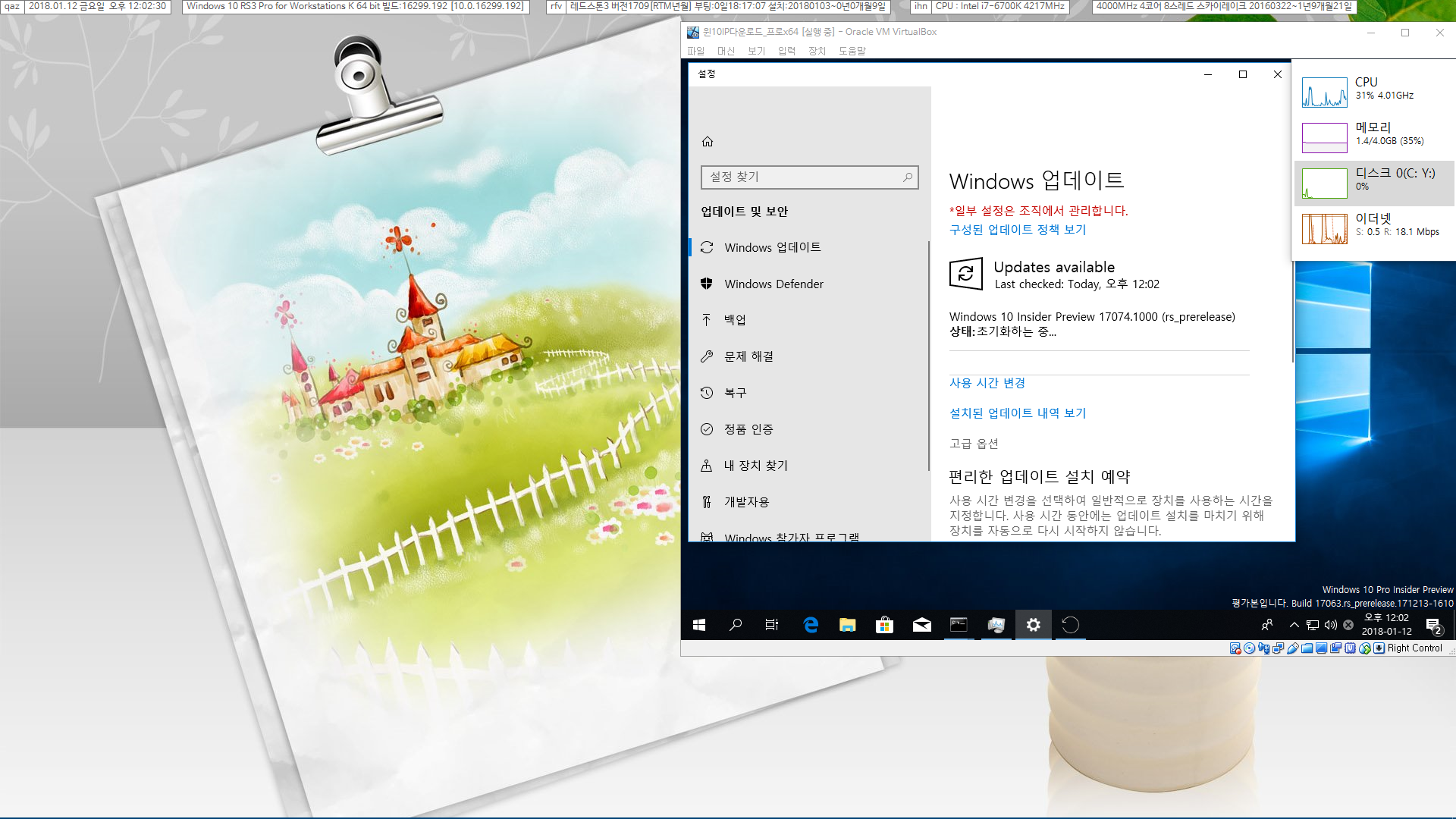Viewport: 1456px width, 819px height.
Task: Open Task View from the VM taskbar
Action: point(772,625)
